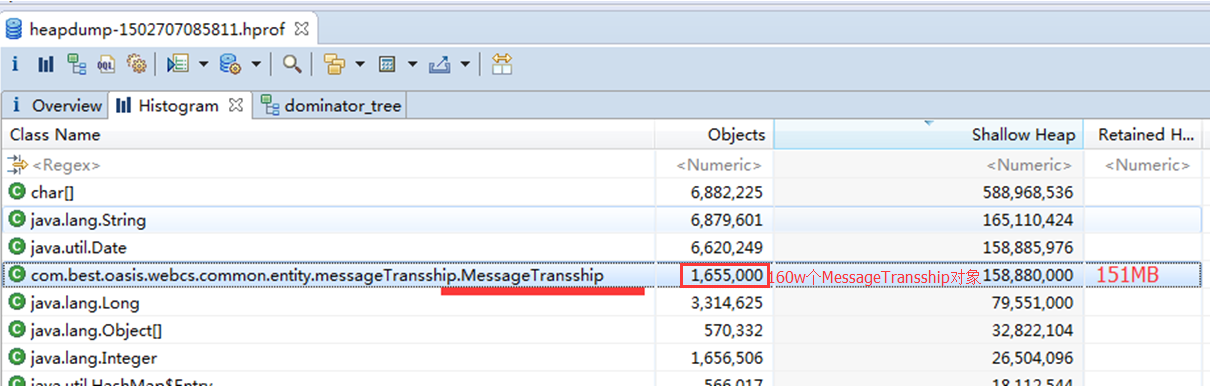This screenshot has width=1210, height=389.
Task: Select the java.lang.Long row
Action: (602, 302)
